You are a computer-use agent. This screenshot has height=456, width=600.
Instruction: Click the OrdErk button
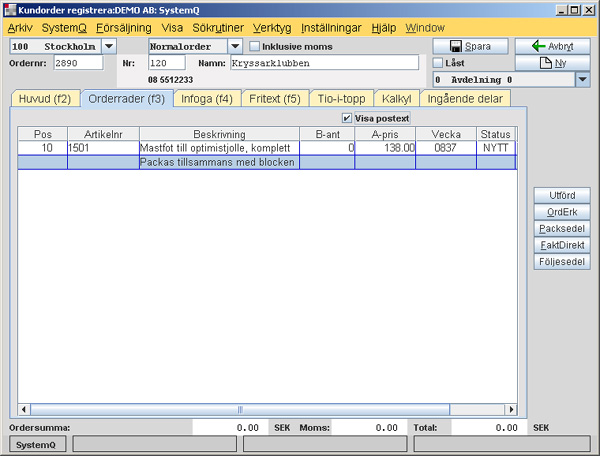tap(562, 212)
